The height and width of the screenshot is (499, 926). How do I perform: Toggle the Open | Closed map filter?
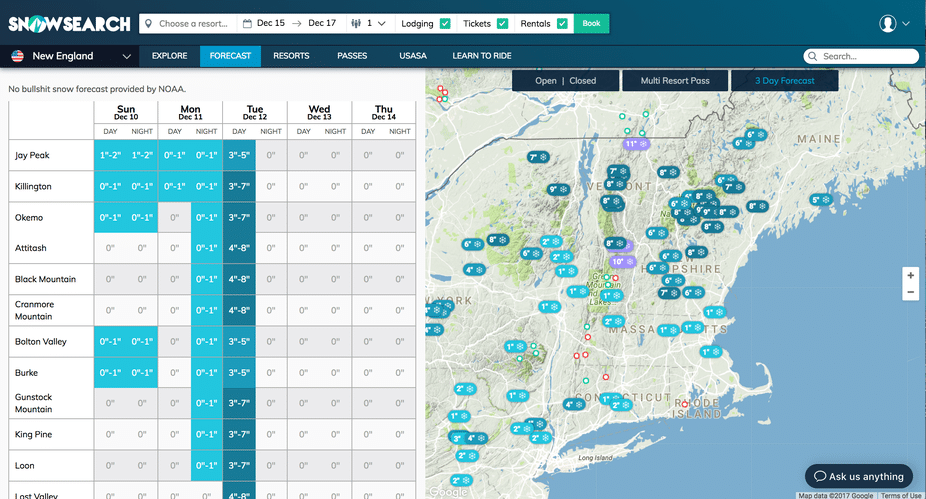click(x=565, y=81)
